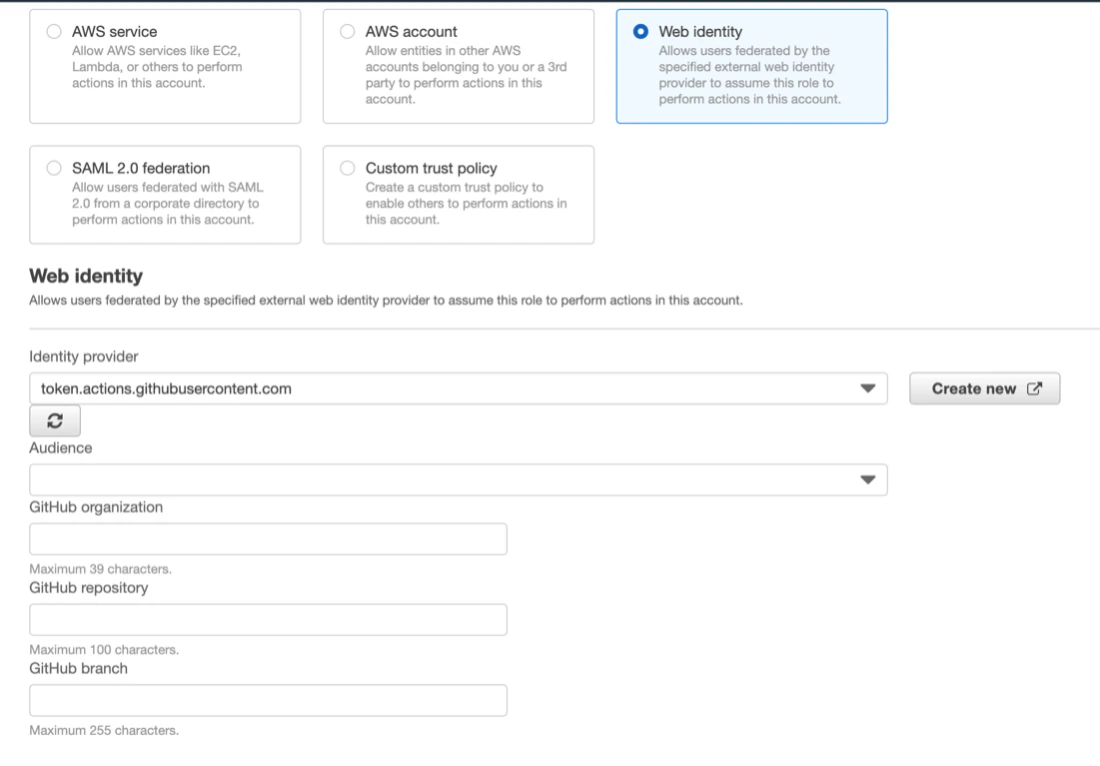
Task: Select the AWS service radio option
Action: tap(54, 32)
